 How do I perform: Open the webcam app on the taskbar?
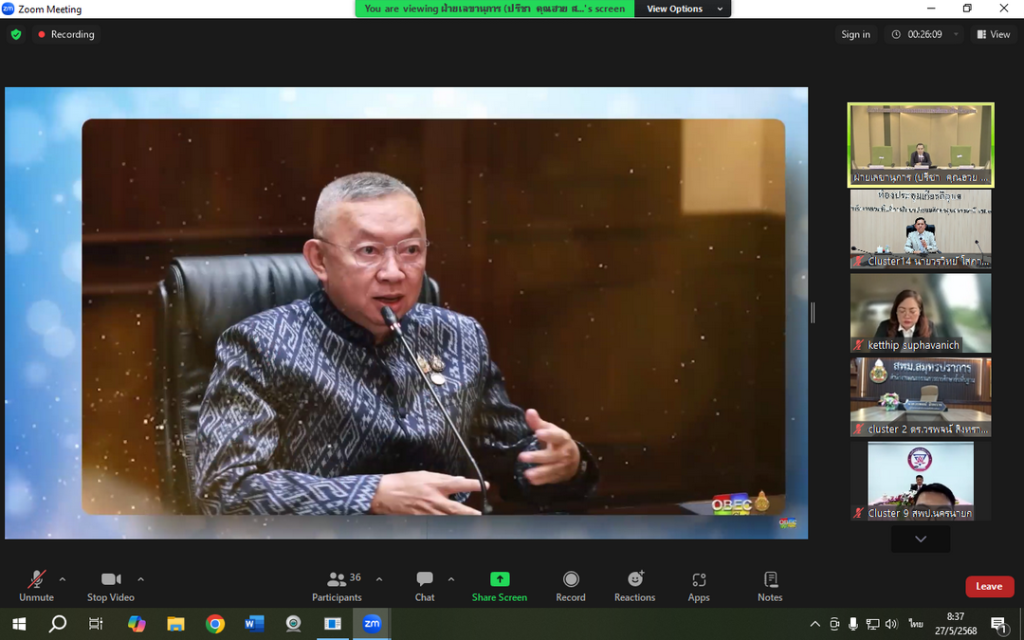click(x=293, y=624)
